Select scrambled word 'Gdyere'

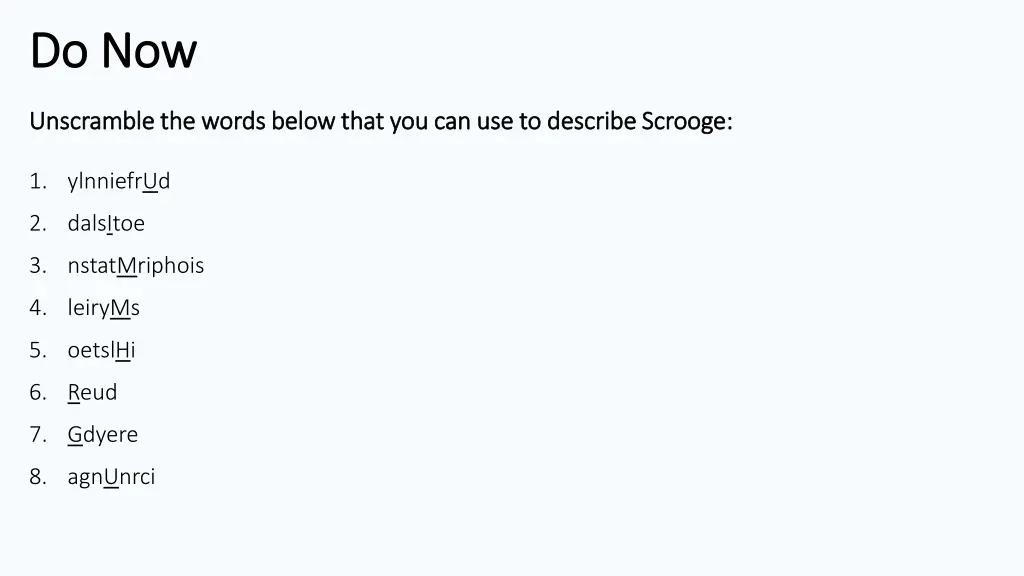point(103,434)
